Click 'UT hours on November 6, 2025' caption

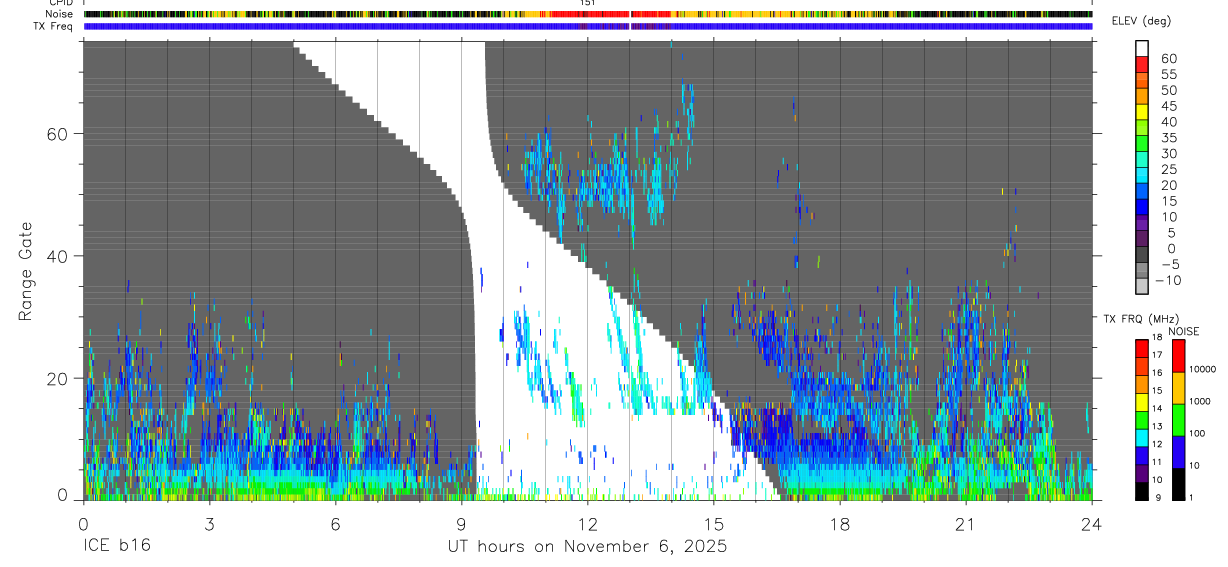[587, 548]
